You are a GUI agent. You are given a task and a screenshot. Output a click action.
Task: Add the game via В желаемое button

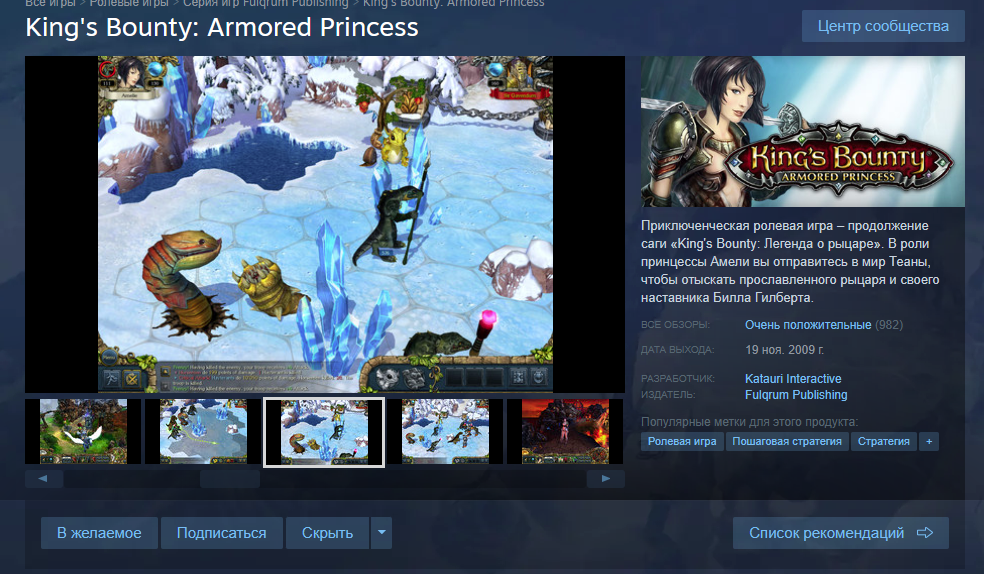click(99, 533)
